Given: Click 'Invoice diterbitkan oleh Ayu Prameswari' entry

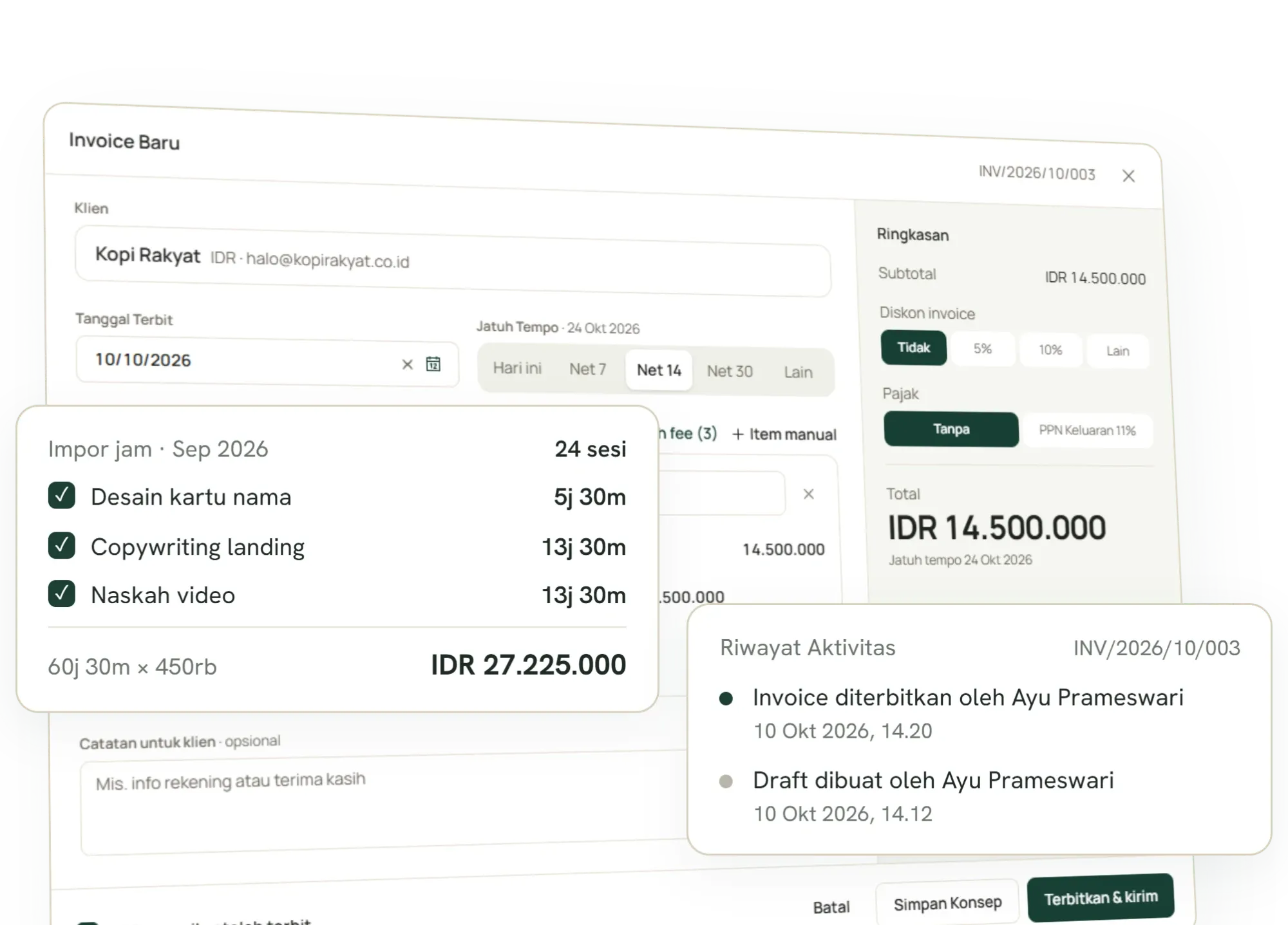Looking at the screenshot, I should [968, 698].
